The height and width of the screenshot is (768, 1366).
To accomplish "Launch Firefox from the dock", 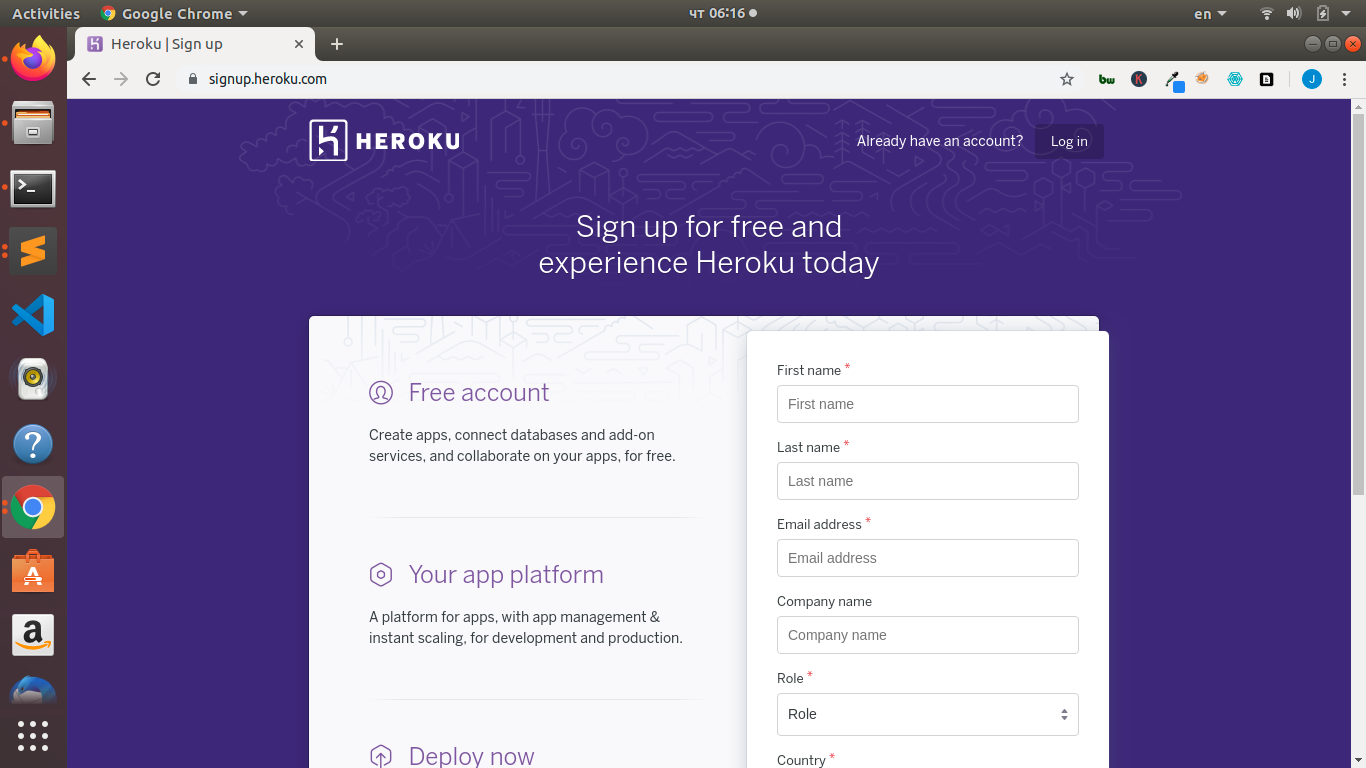I will 33,60.
